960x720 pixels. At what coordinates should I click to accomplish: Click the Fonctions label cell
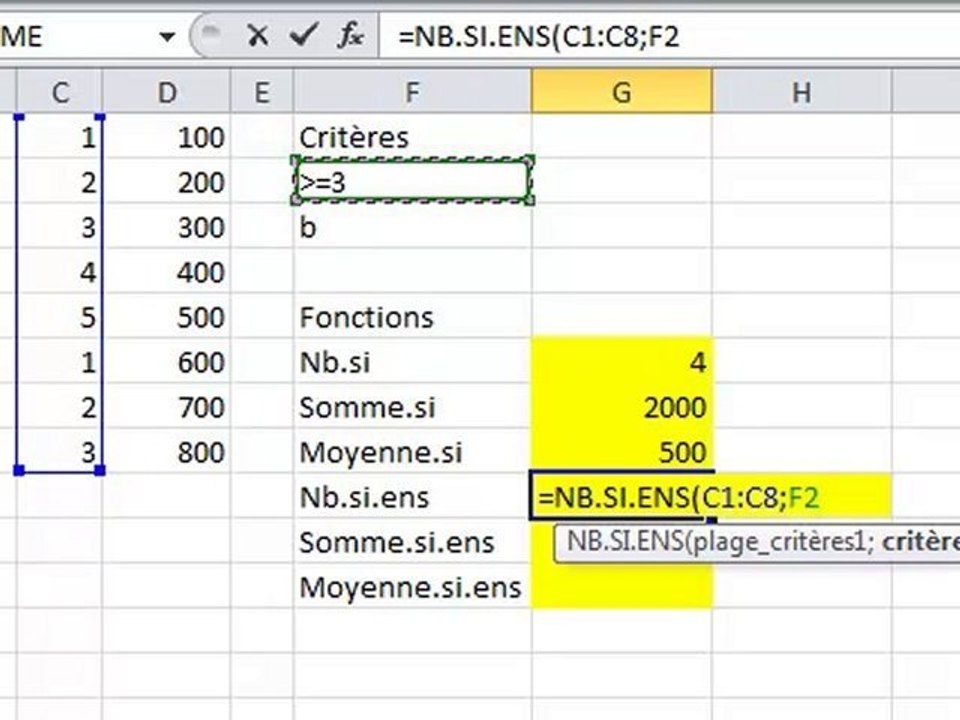coord(413,317)
